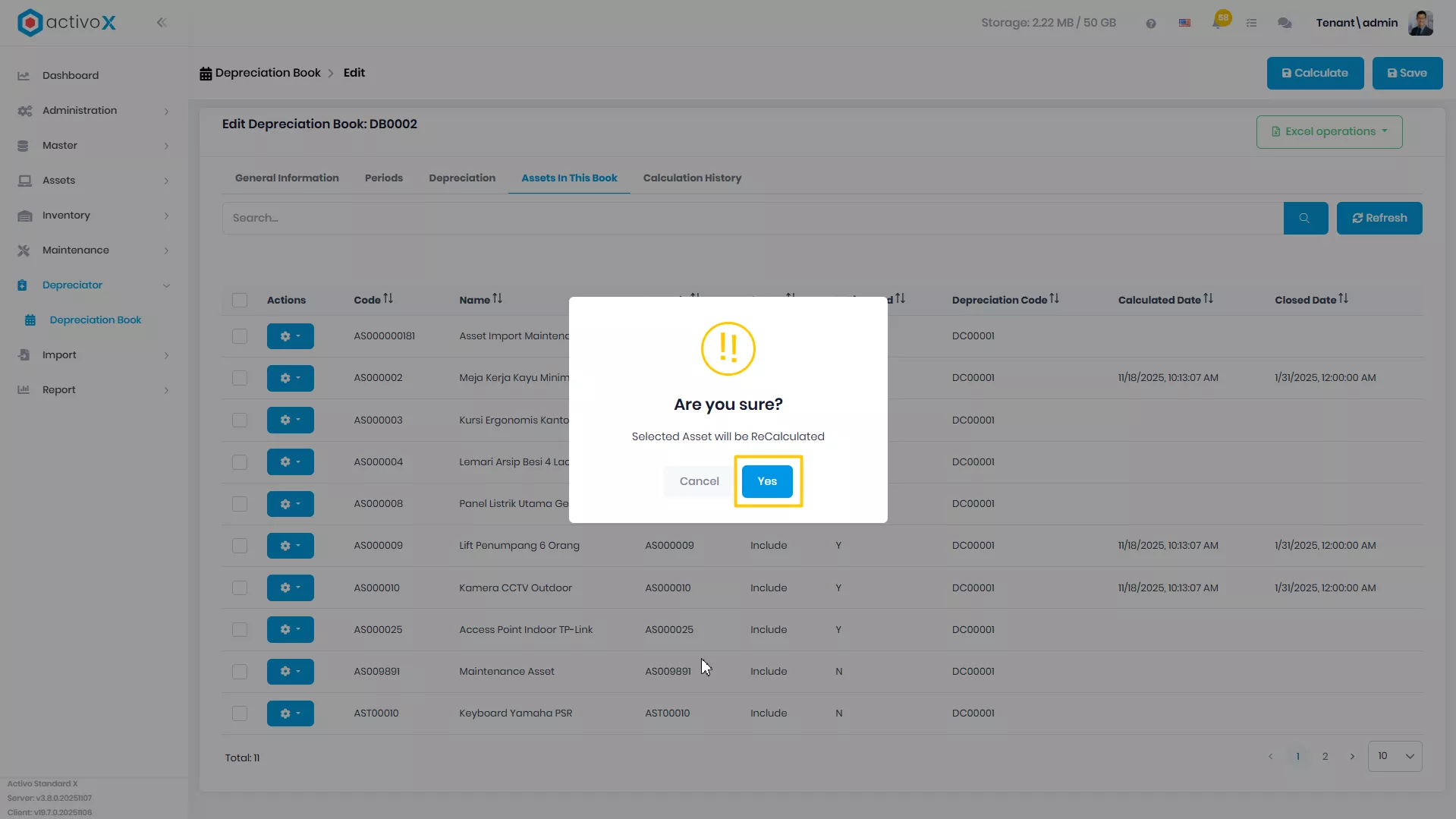This screenshot has height=819, width=1456.
Task: Toggle the select-all header checkbox
Action: point(240,300)
